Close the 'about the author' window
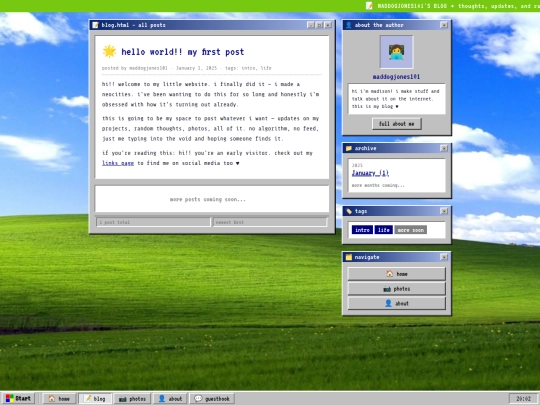This screenshot has width=540, height=405. tap(444, 25)
